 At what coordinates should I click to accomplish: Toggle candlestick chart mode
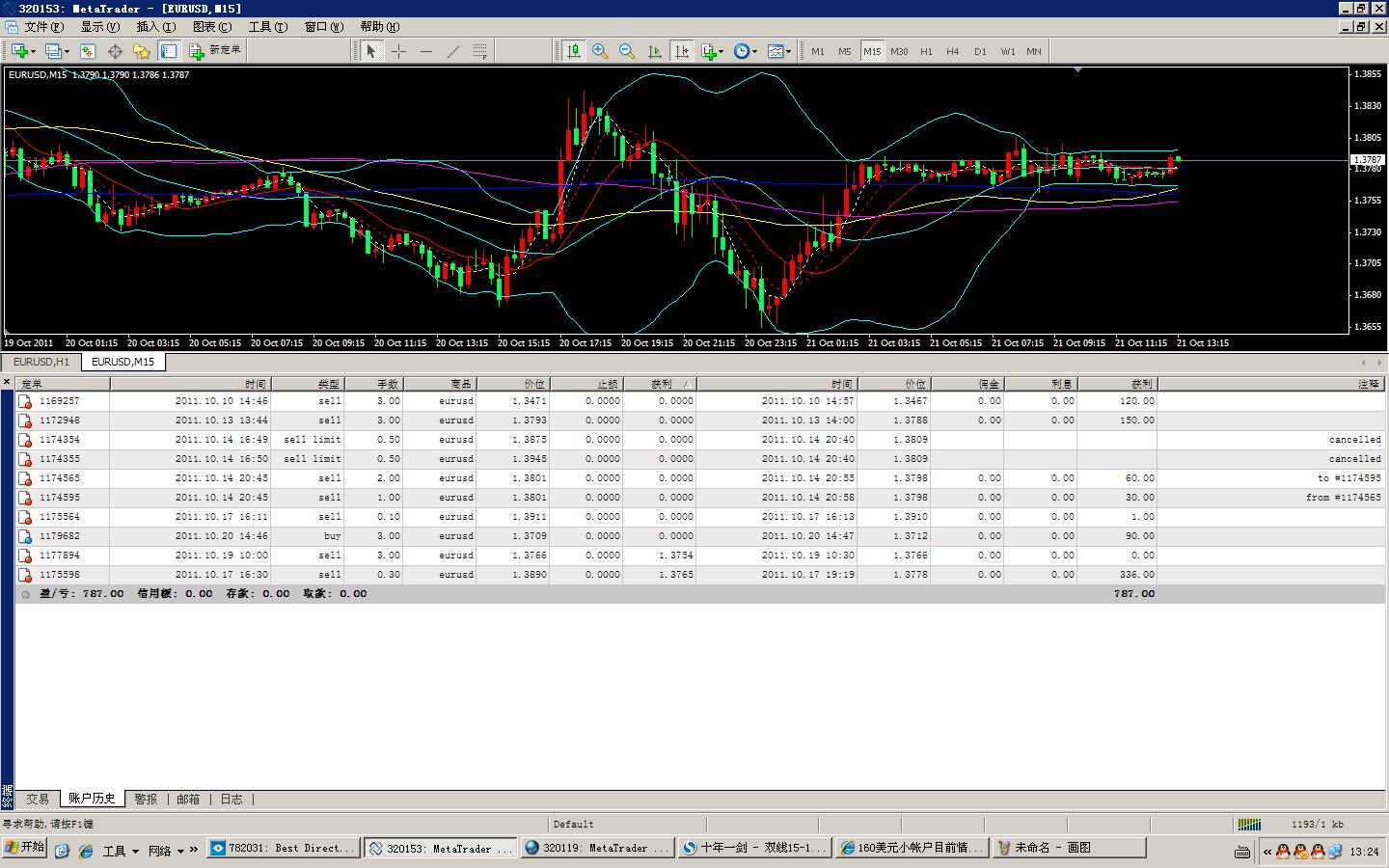coord(574,51)
